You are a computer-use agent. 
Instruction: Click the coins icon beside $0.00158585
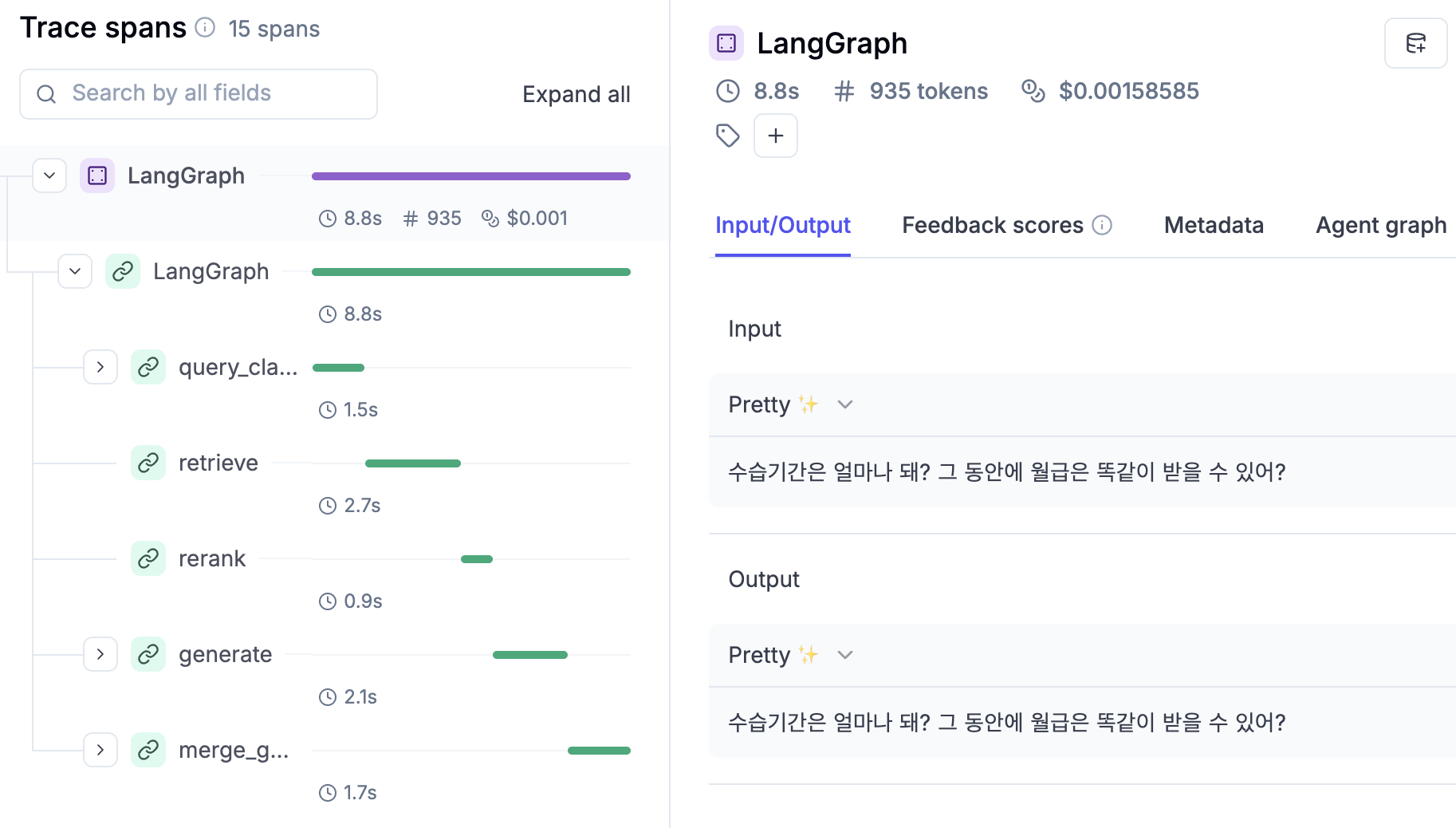tap(1033, 91)
